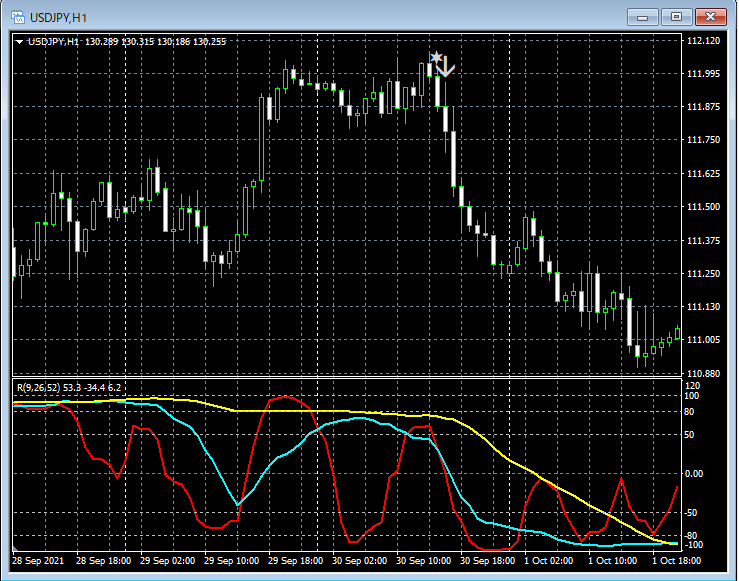
Task: Click the 111.500 price scale label
Action: tap(704, 207)
